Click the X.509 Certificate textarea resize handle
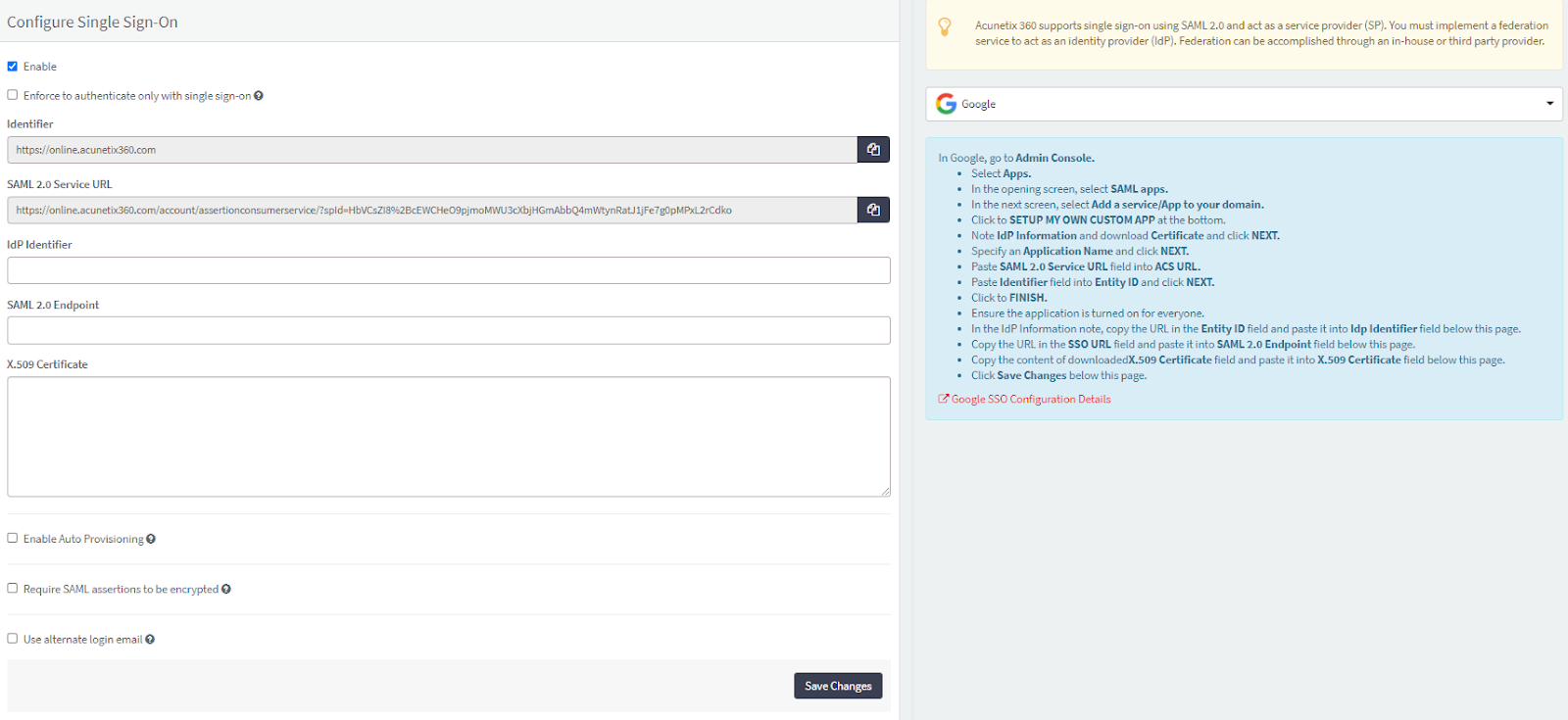This screenshot has width=1568, height=720. click(x=885, y=491)
